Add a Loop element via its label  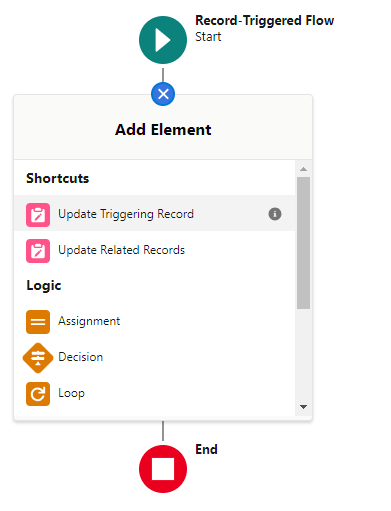click(x=71, y=393)
